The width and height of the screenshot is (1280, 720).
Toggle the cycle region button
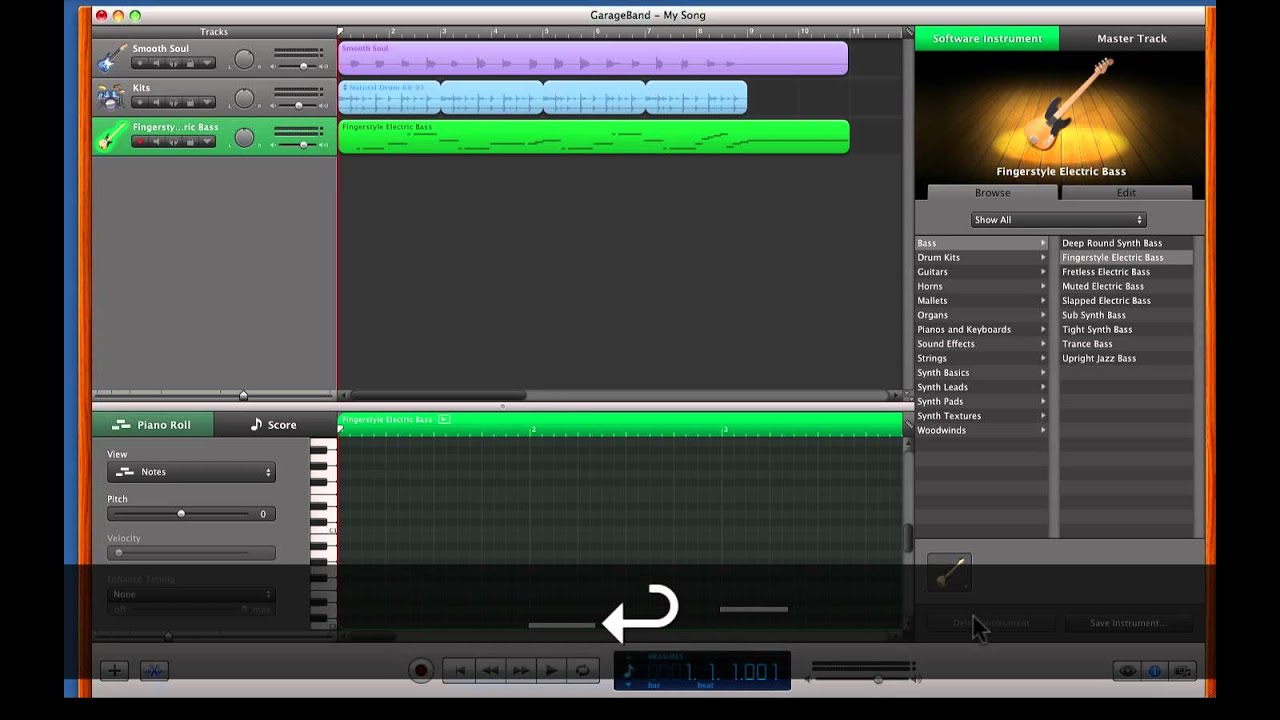pos(582,671)
